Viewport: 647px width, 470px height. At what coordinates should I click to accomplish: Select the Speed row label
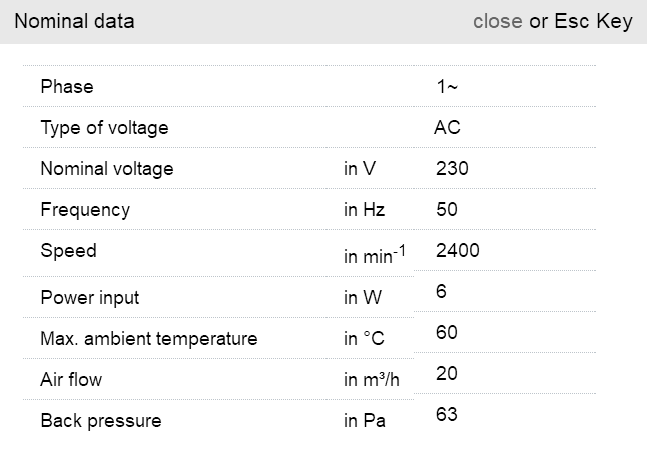69,251
